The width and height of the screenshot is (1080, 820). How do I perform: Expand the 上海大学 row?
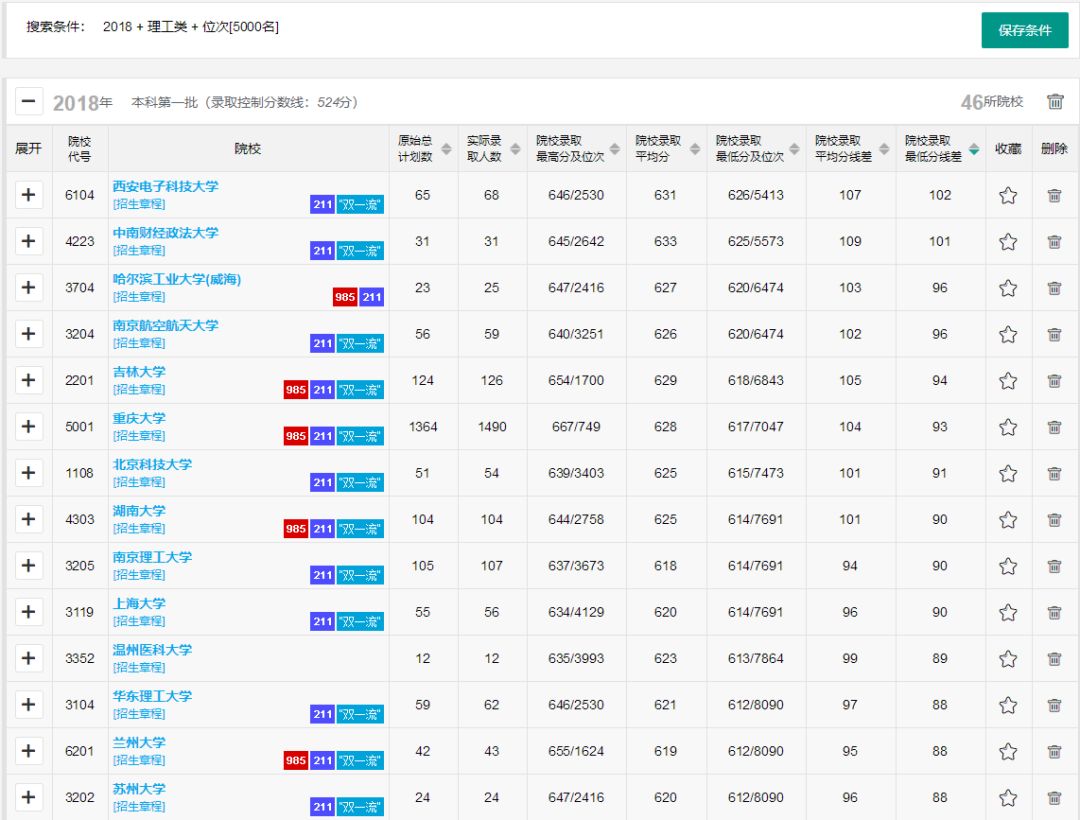click(x=28, y=612)
